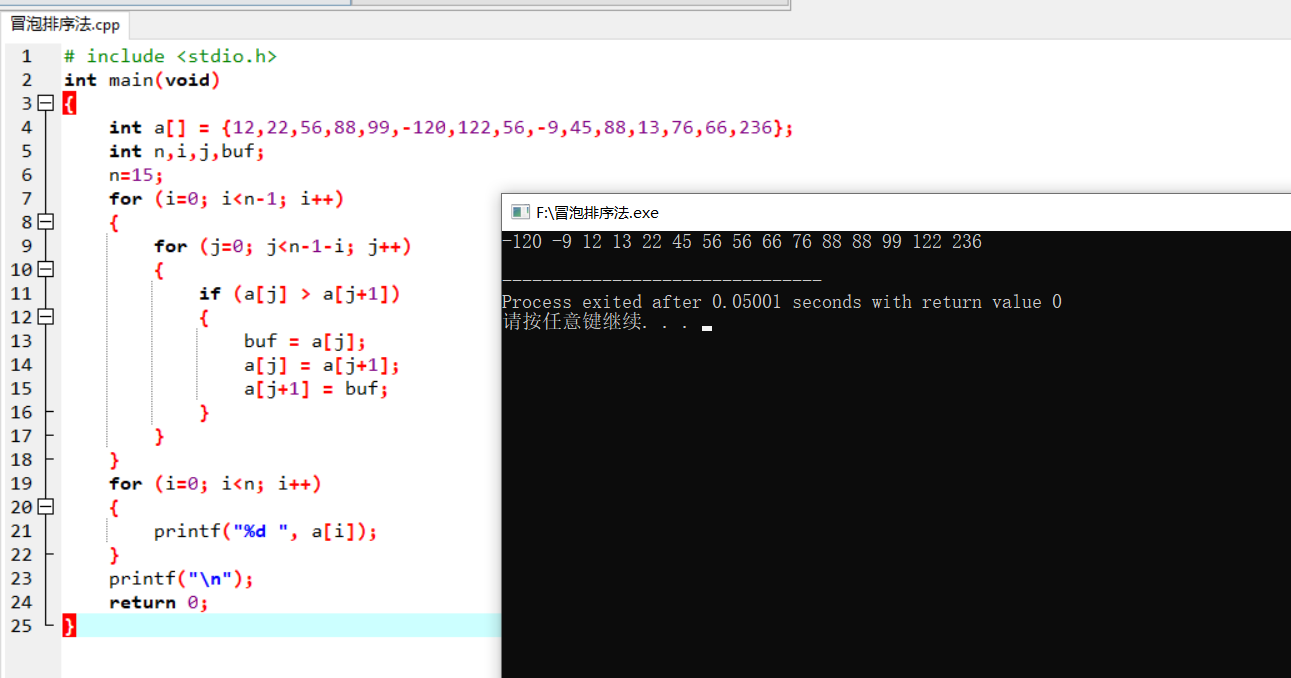Click line number 19 in the gutter
1291x678 pixels.
point(21,483)
